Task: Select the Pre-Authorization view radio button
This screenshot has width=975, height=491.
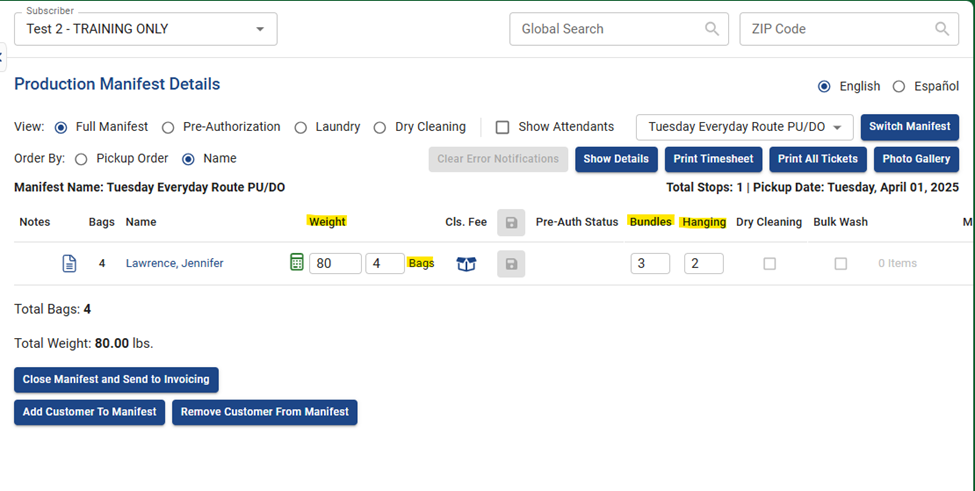Action: (168, 127)
